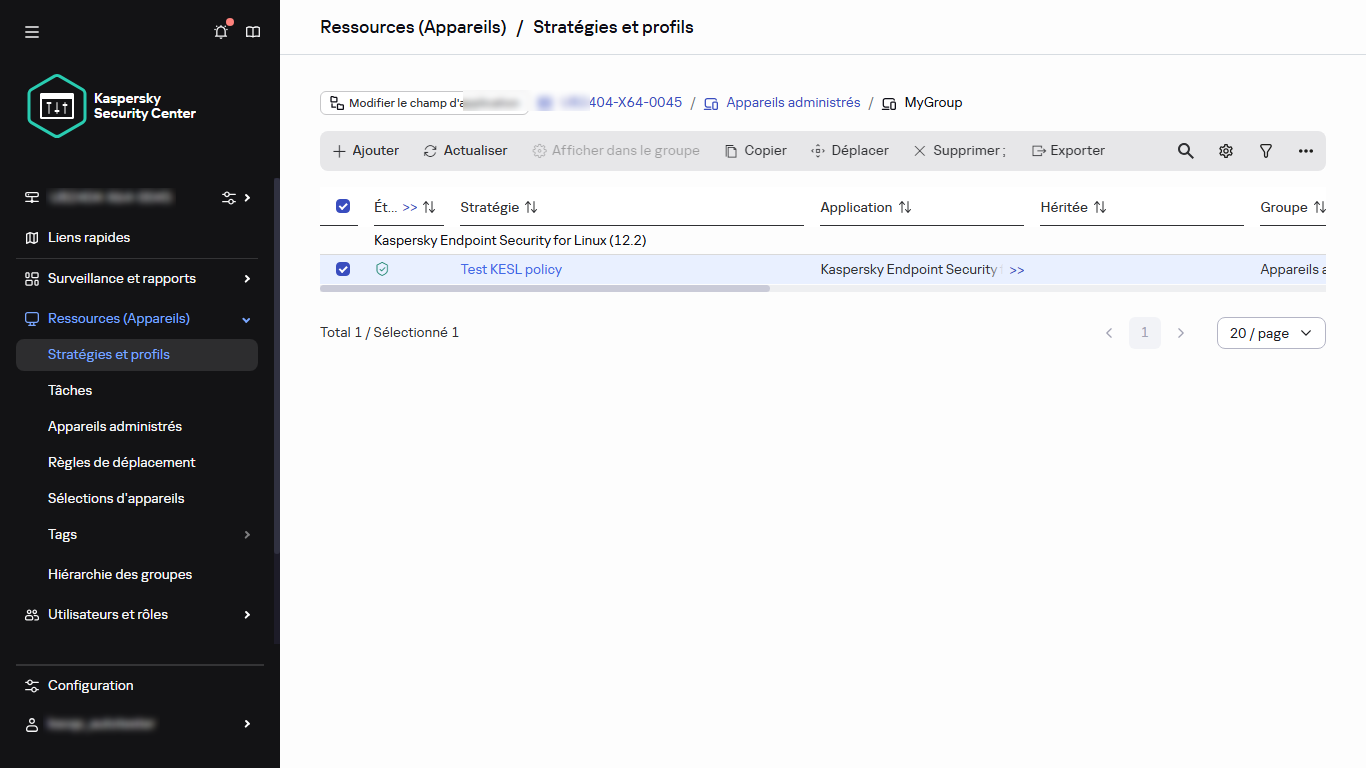Image resolution: width=1366 pixels, height=768 pixels.
Task: Click the table horizontal scrollbar
Action: coord(545,288)
